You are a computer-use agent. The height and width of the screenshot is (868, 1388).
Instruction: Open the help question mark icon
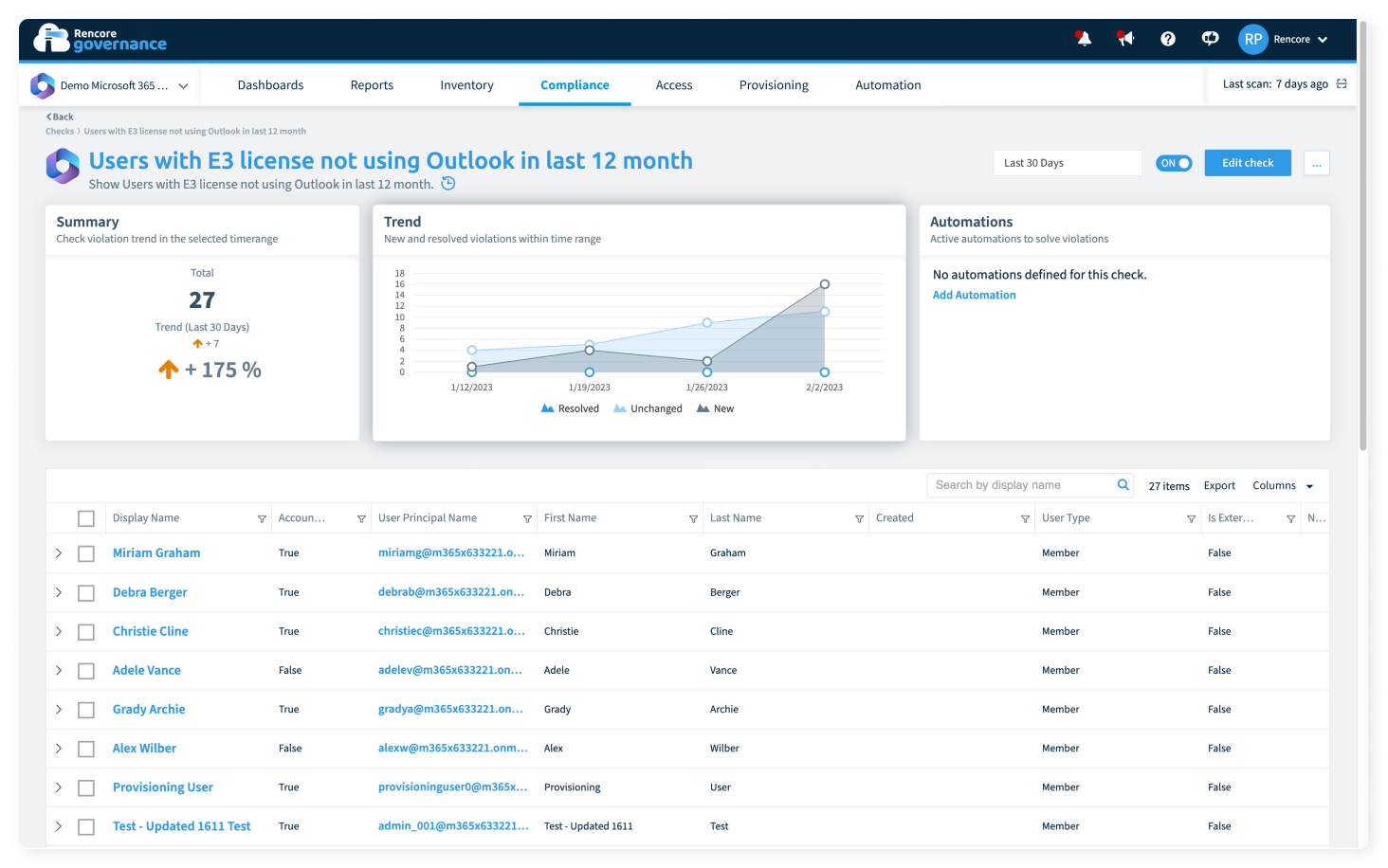click(x=1168, y=39)
